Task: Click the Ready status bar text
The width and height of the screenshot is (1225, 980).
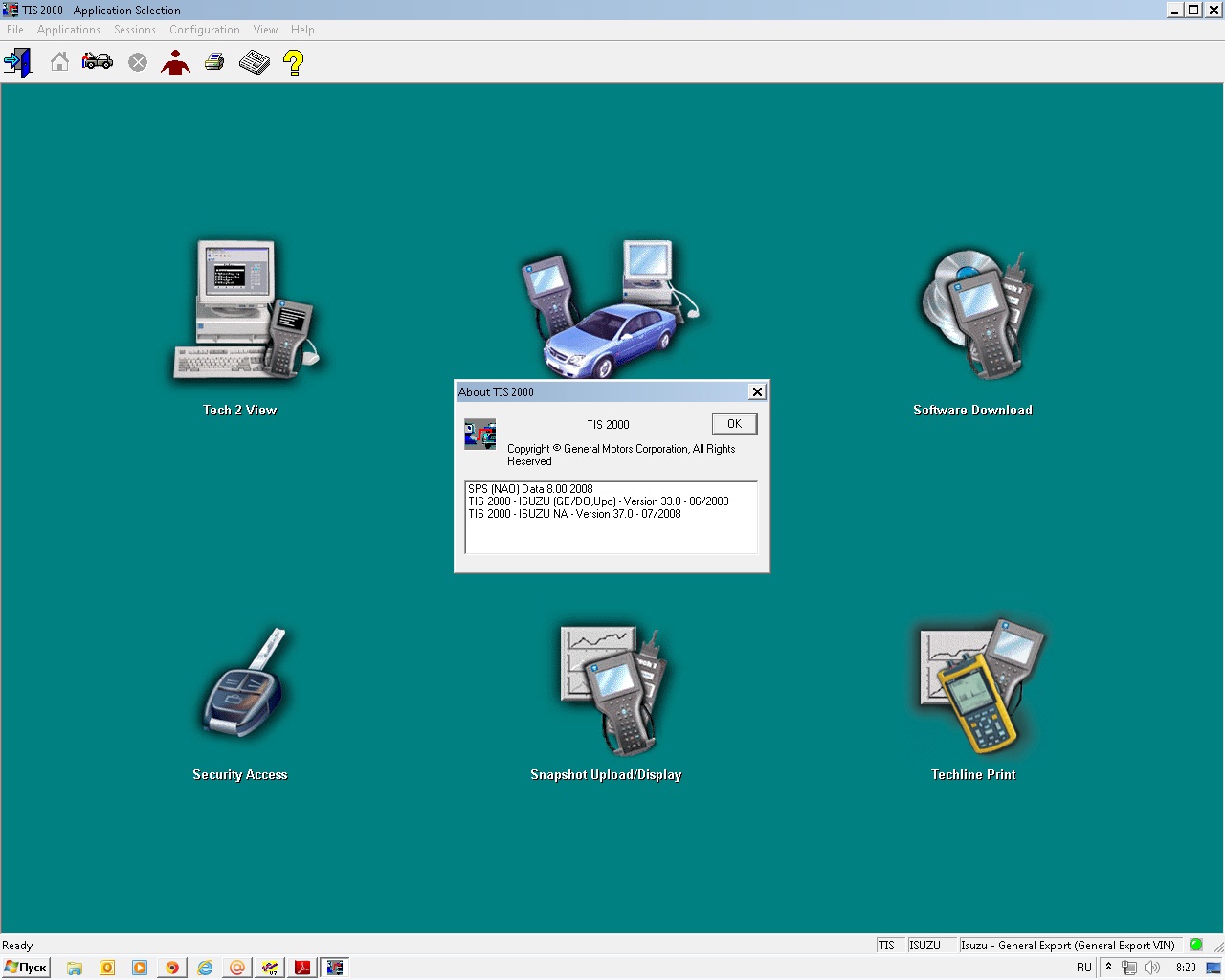Action: (x=17, y=946)
